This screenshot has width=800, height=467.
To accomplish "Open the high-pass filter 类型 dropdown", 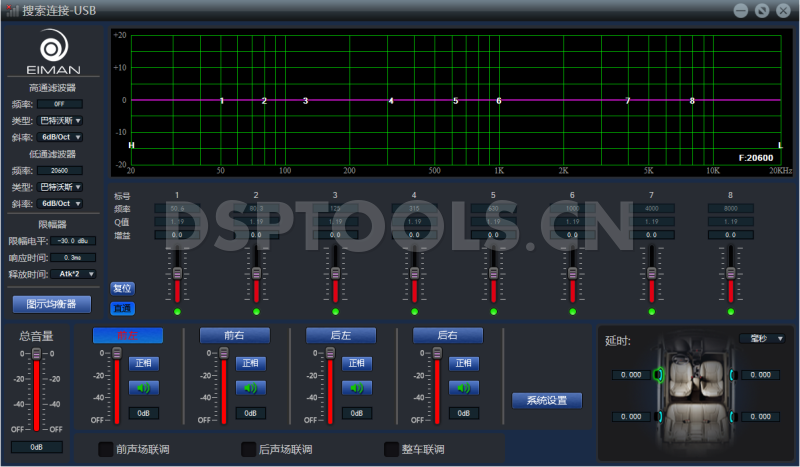I will [60, 120].
